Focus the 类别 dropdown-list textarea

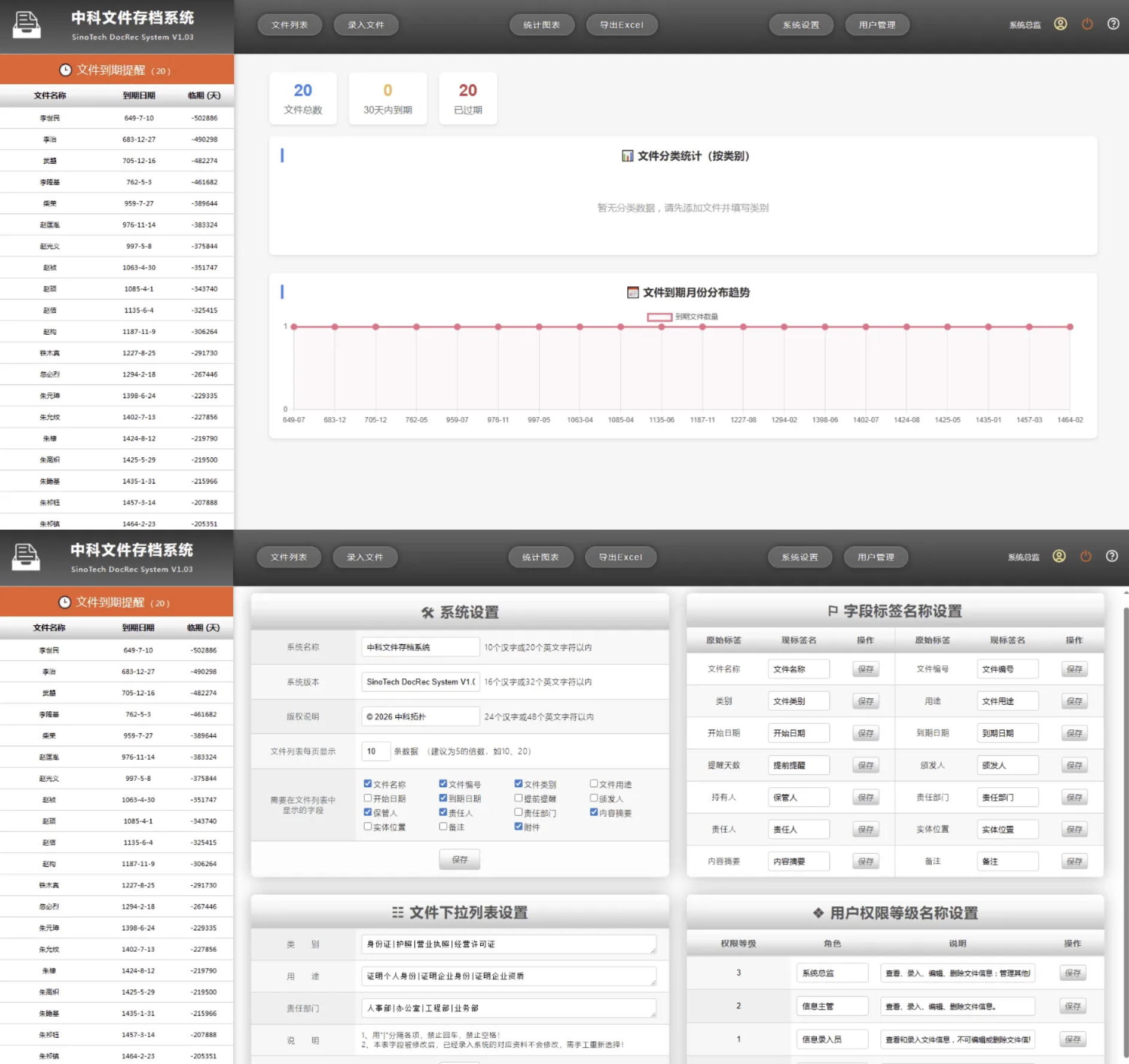coord(509,944)
